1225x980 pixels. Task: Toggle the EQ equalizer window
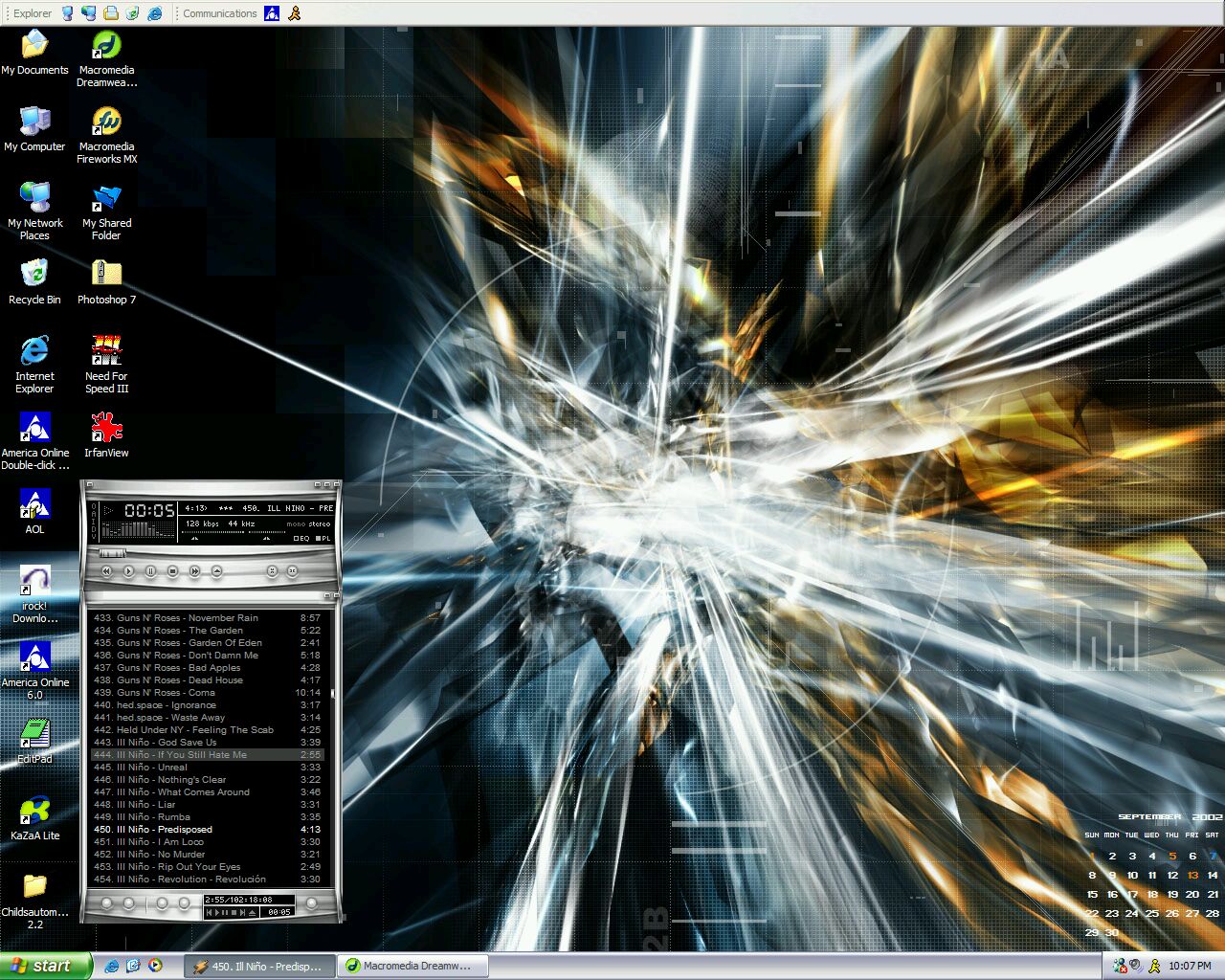coord(301,538)
